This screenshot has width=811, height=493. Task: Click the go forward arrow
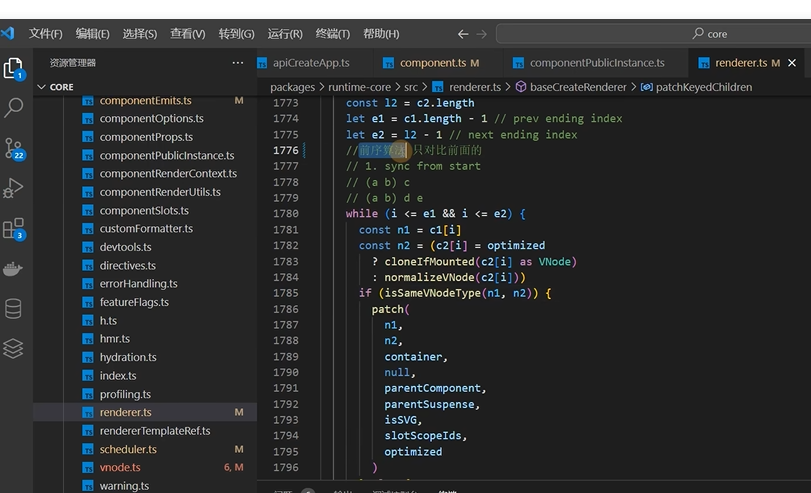click(x=482, y=34)
